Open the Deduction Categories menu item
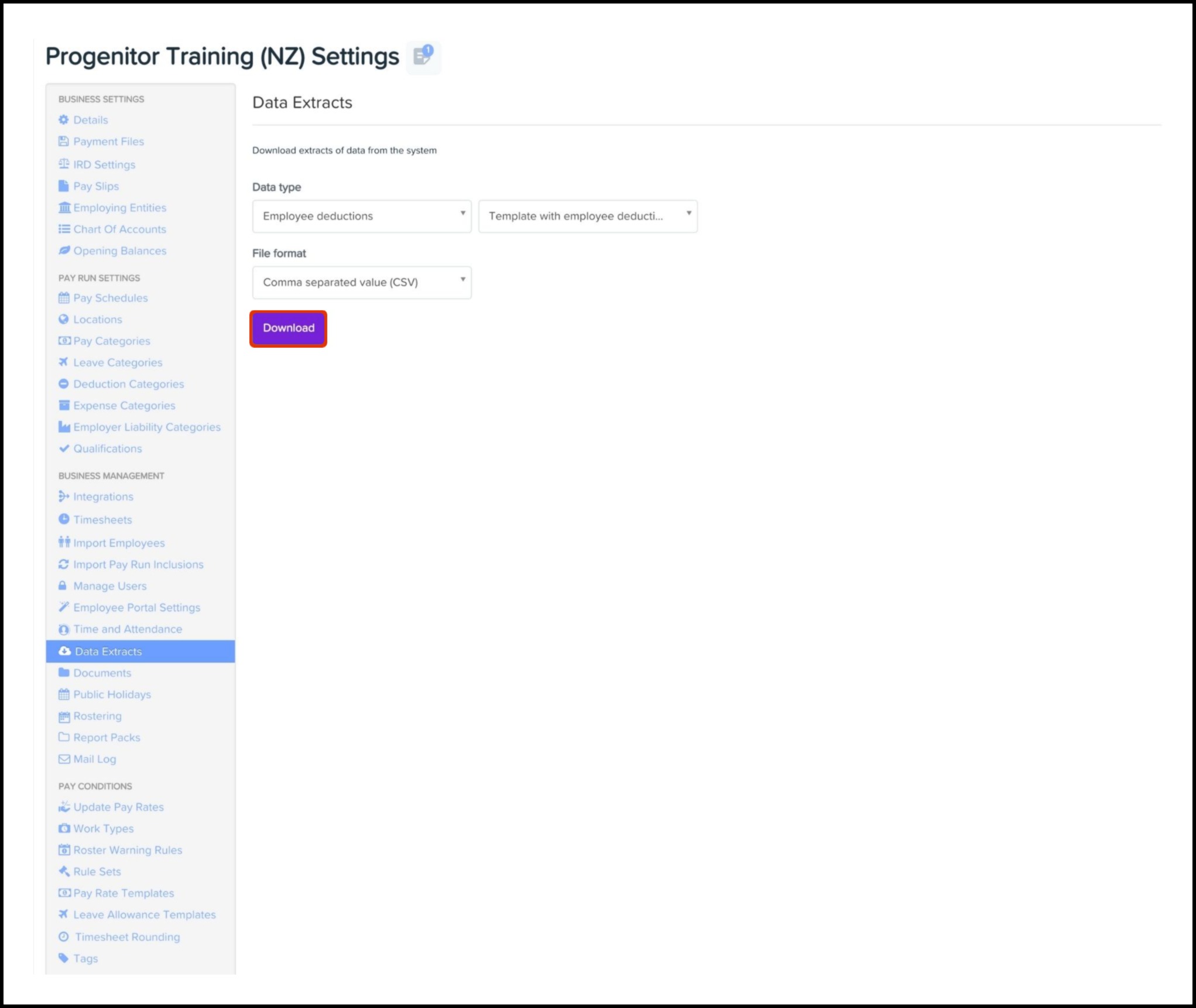The width and height of the screenshot is (1196, 1008). [x=128, y=384]
